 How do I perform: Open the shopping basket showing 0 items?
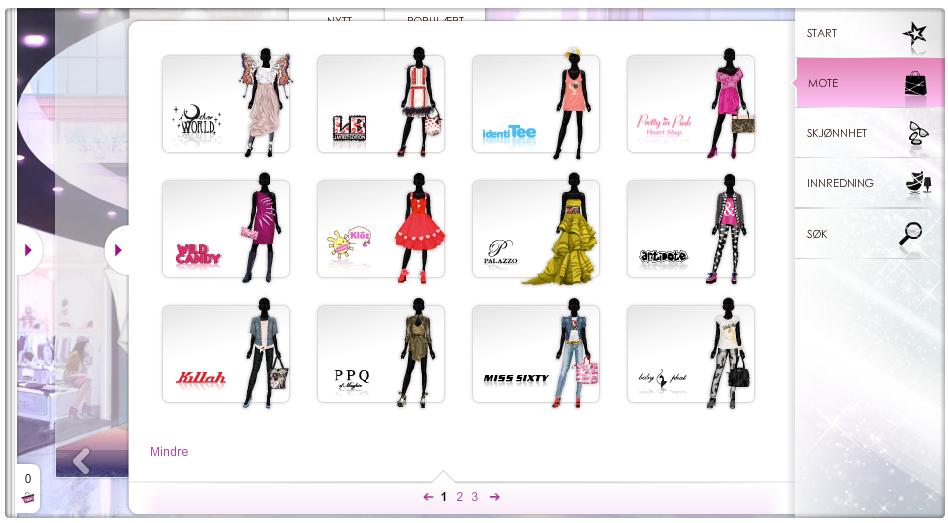28,489
